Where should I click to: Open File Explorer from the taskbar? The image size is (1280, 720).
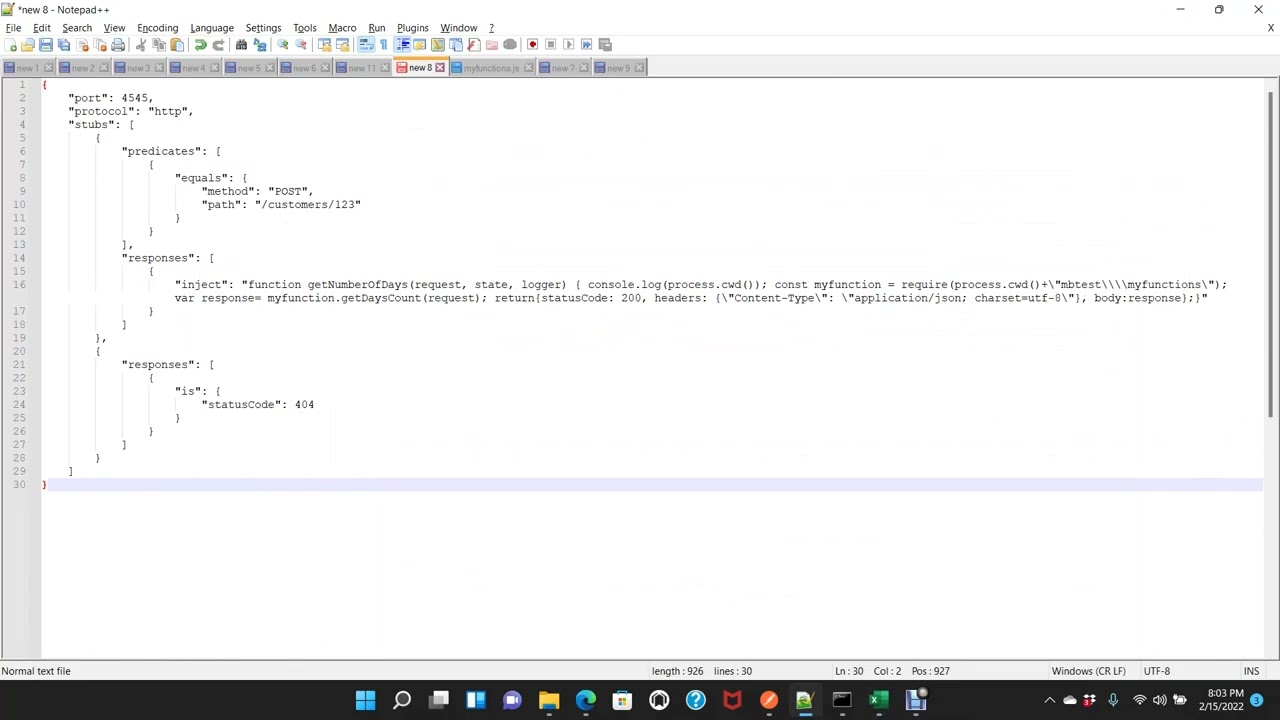pos(549,700)
